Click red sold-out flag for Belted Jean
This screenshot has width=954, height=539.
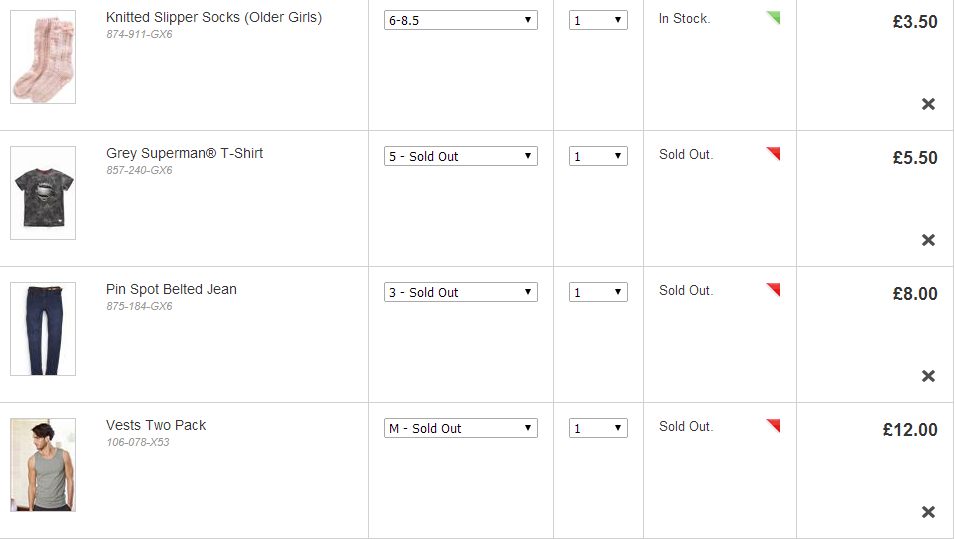click(773, 289)
